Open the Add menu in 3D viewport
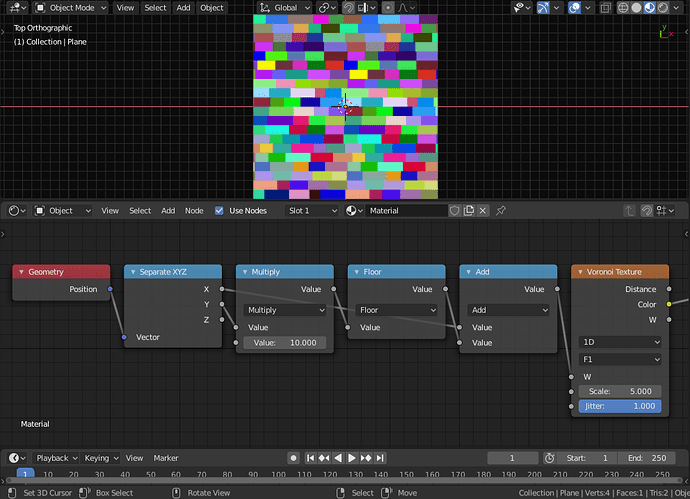Image resolution: width=690 pixels, height=499 pixels. (x=184, y=7)
